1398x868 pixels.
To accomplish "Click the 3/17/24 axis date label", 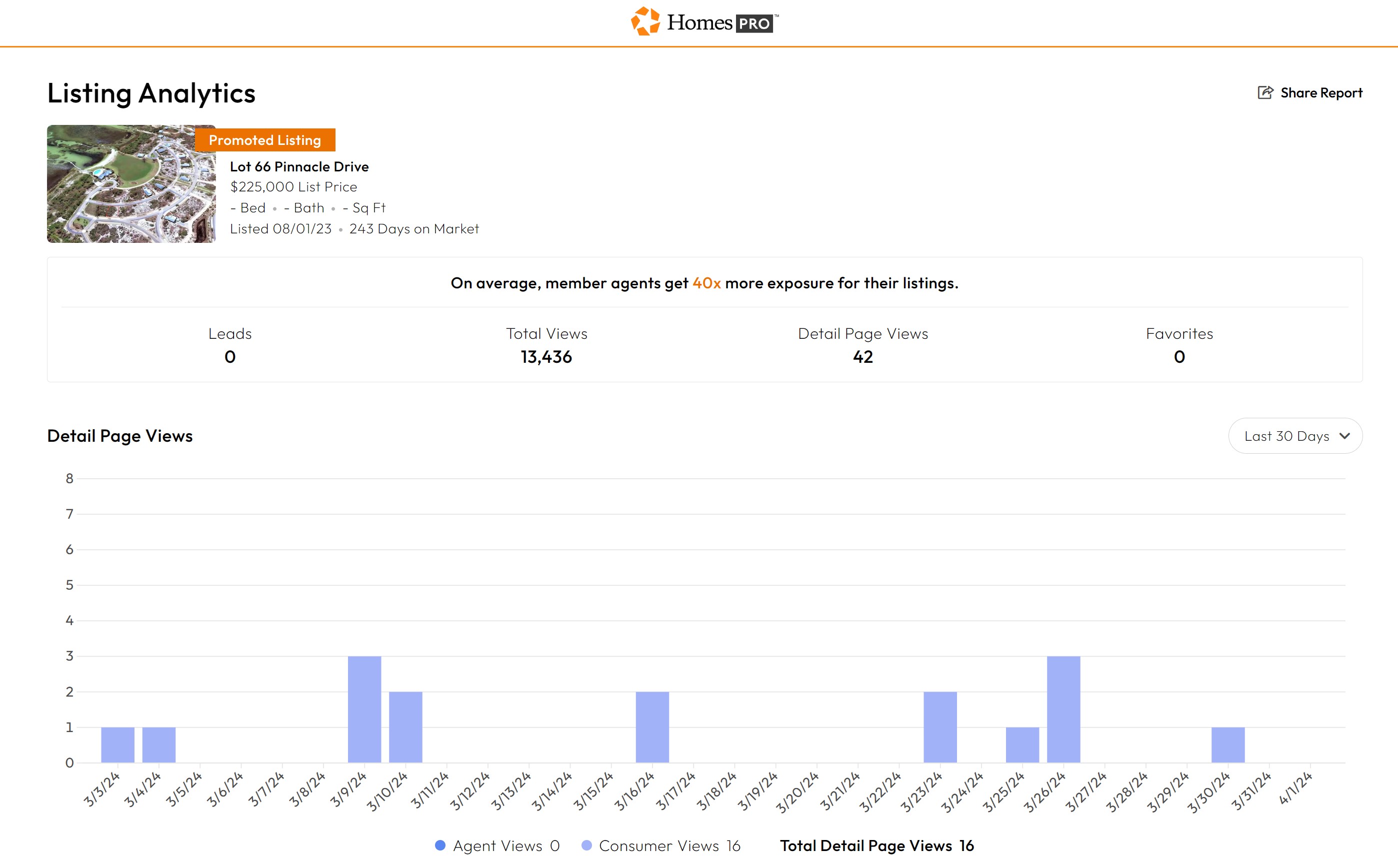I will tap(675, 791).
